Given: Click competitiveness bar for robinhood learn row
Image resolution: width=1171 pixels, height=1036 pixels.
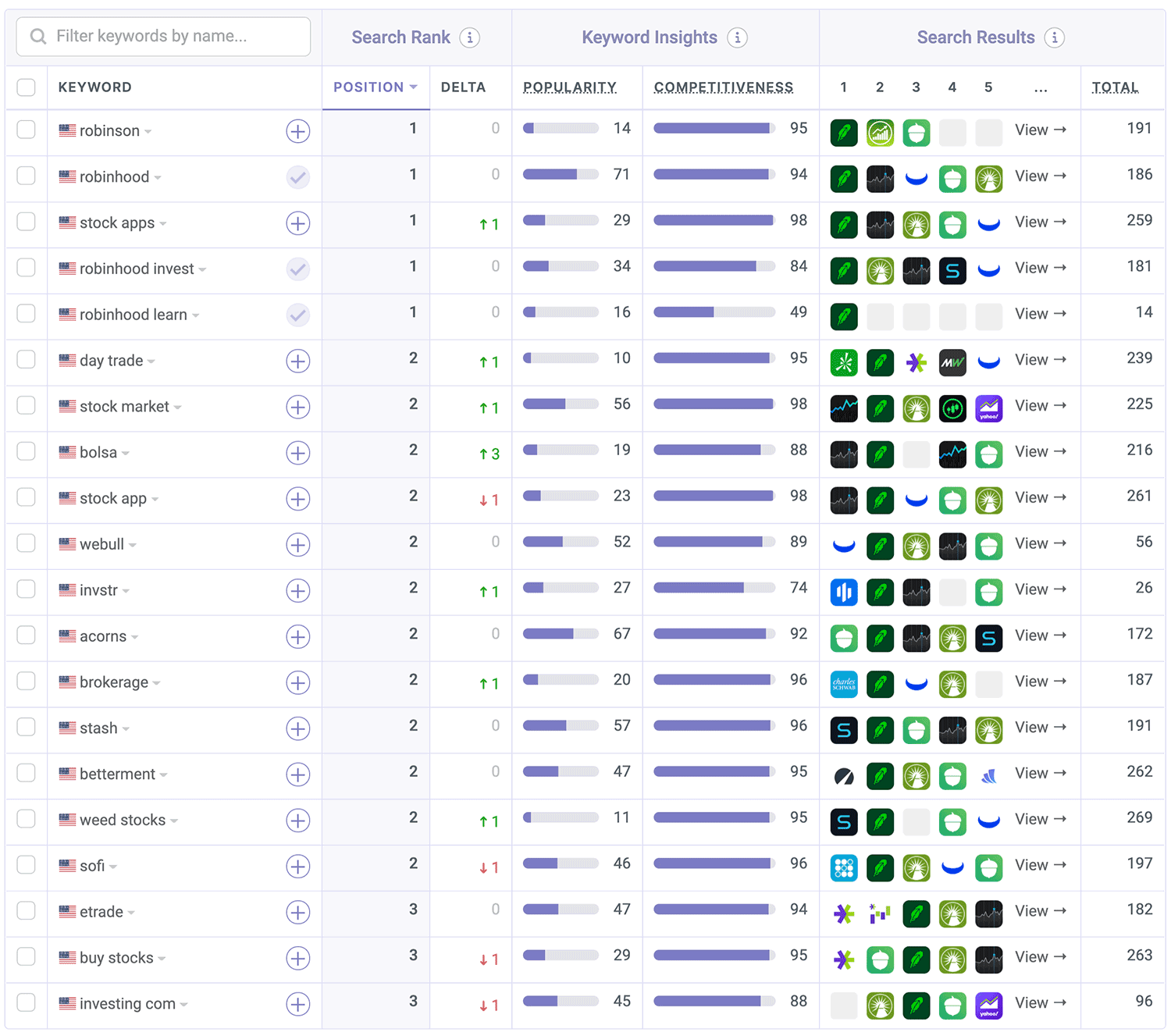Looking at the screenshot, I should coord(714,312).
